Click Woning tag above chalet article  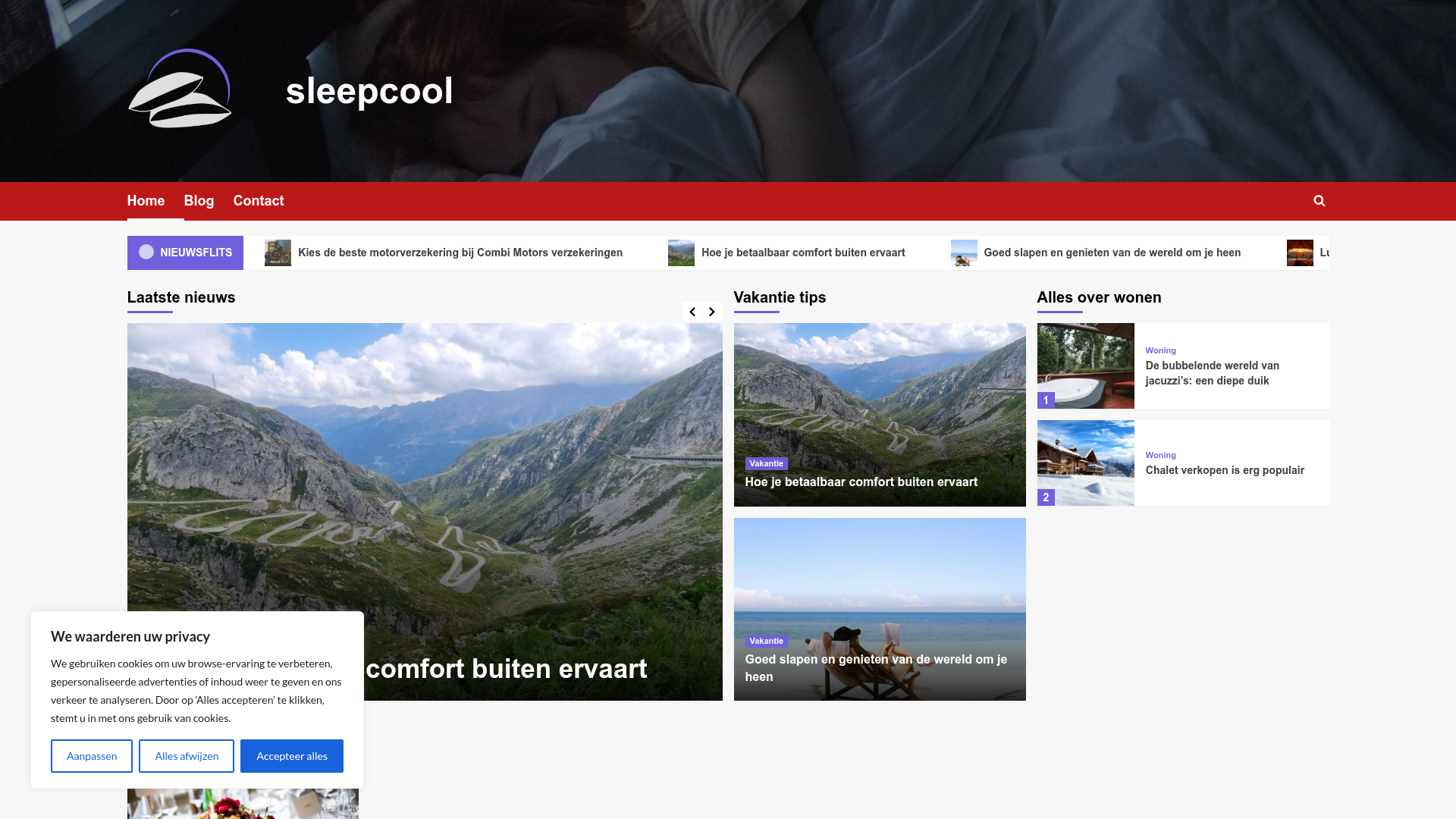click(x=1161, y=455)
